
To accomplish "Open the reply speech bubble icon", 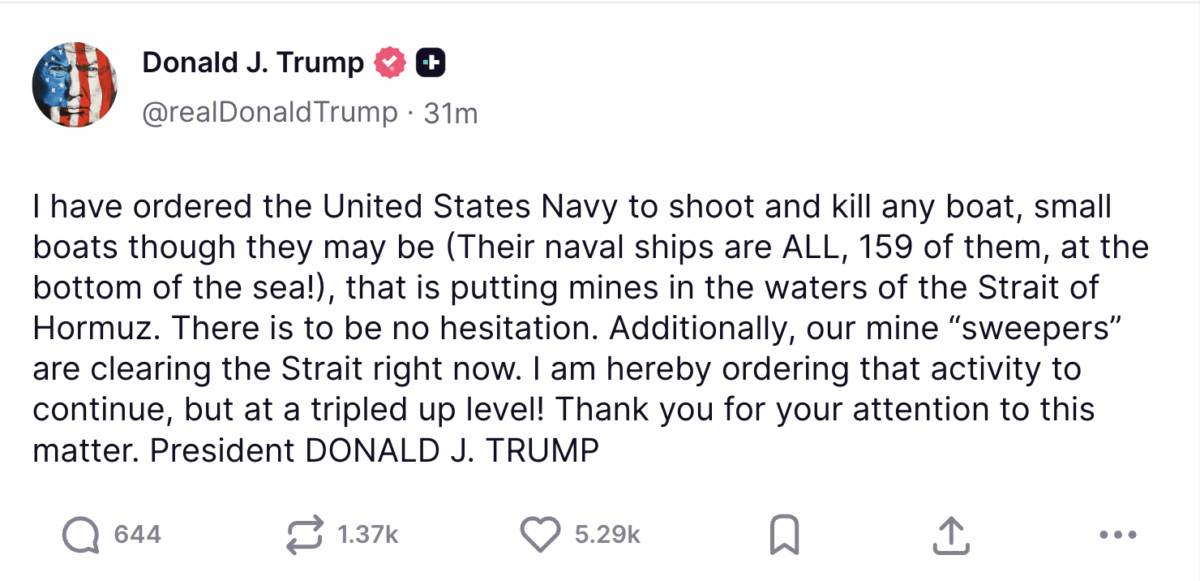I will tap(82, 536).
